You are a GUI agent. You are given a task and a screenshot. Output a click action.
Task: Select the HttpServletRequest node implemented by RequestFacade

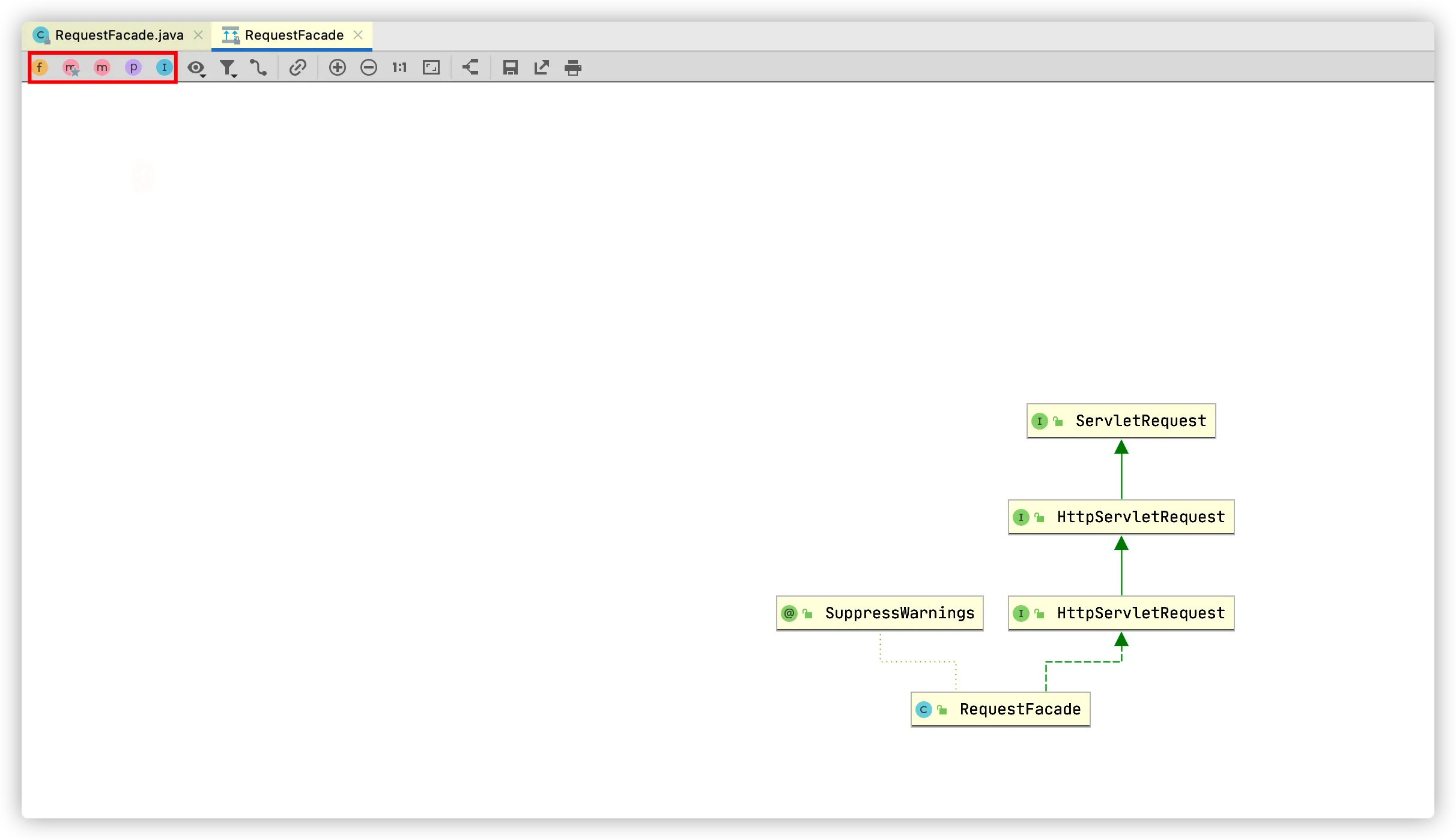[1121, 613]
